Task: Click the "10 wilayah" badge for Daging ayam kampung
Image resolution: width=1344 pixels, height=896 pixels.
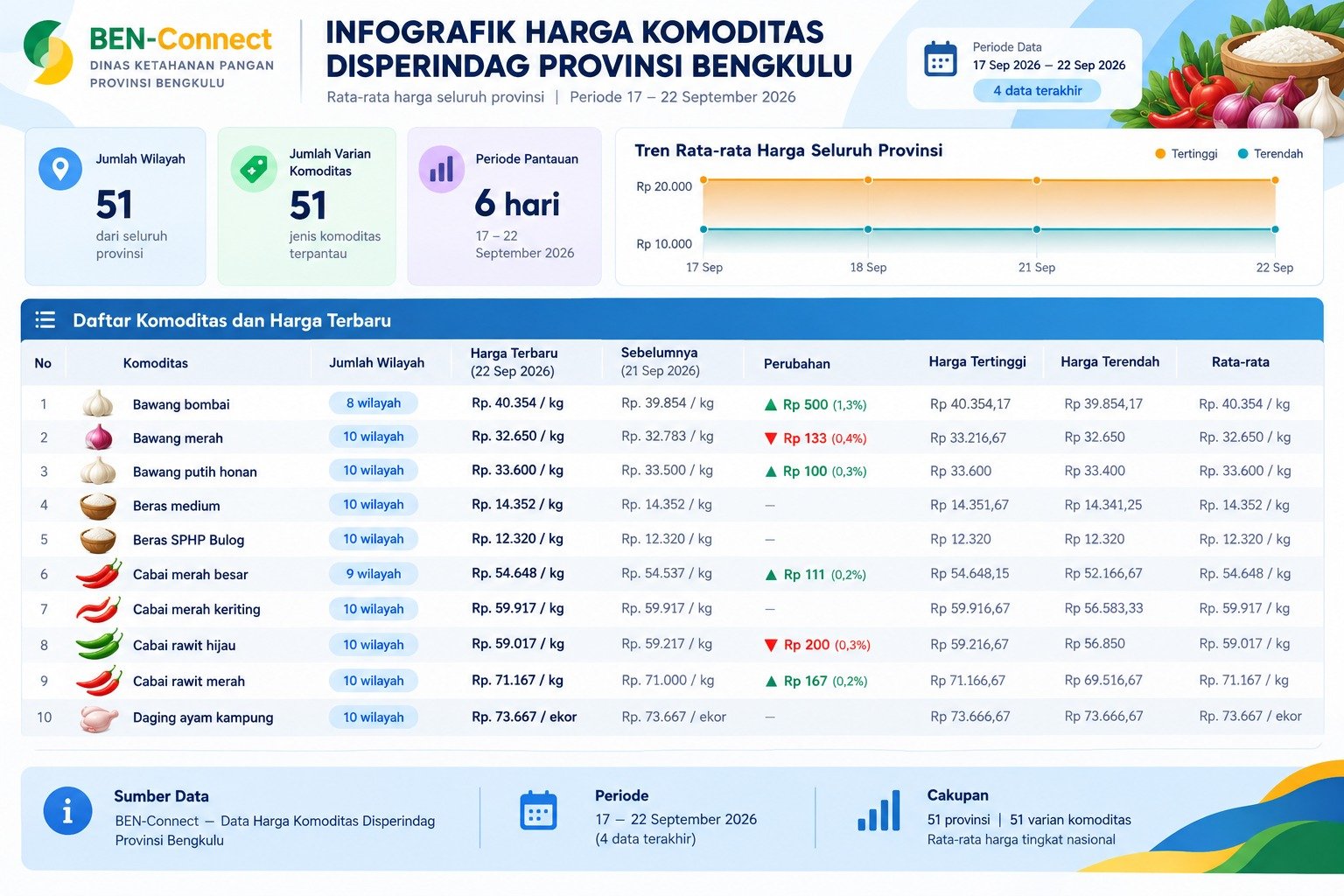Action: click(374, 717)
